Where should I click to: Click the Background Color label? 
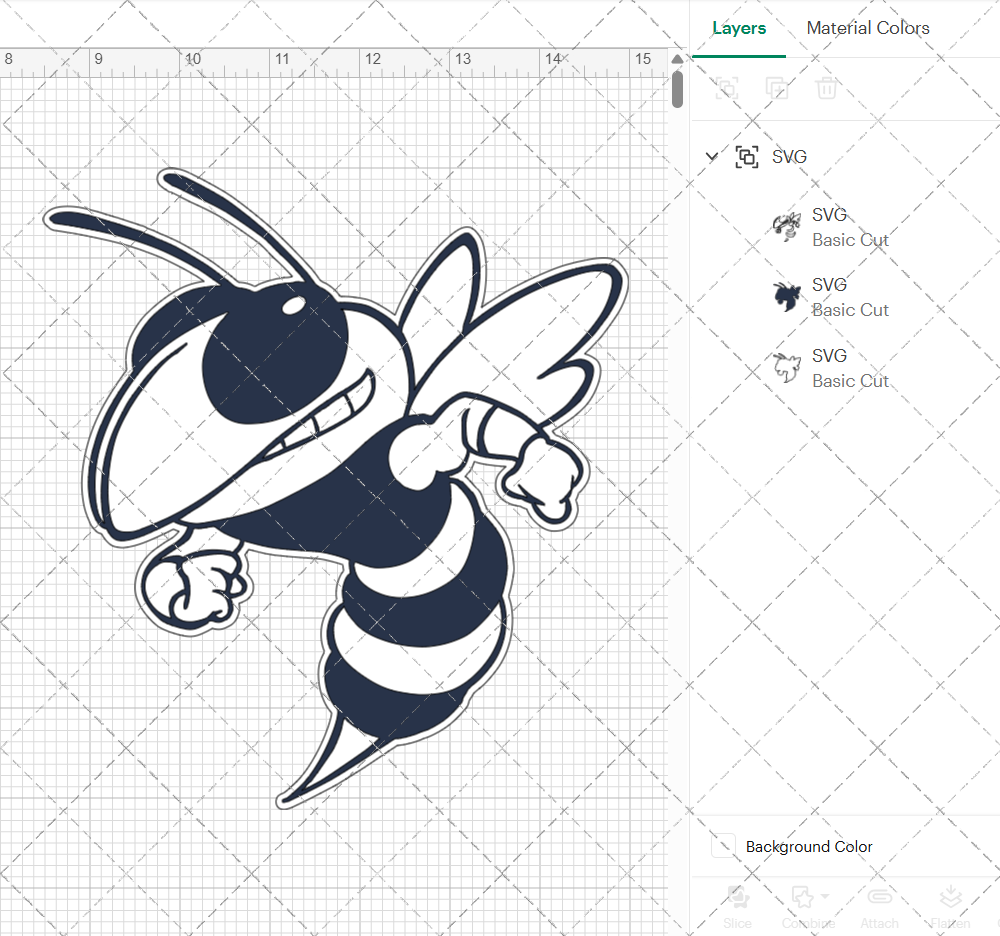[809, 847]
